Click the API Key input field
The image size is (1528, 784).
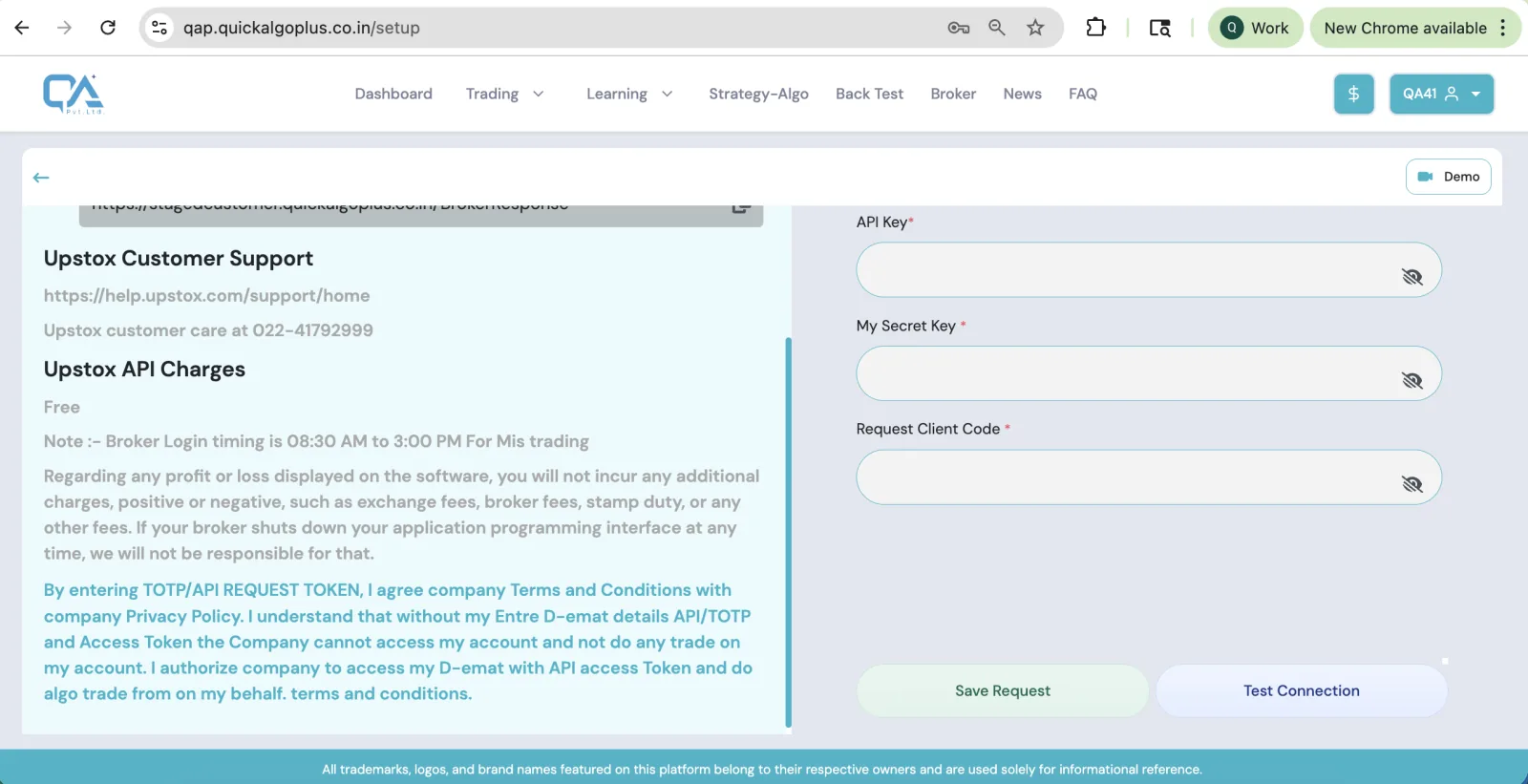(x=1149, y=269)
